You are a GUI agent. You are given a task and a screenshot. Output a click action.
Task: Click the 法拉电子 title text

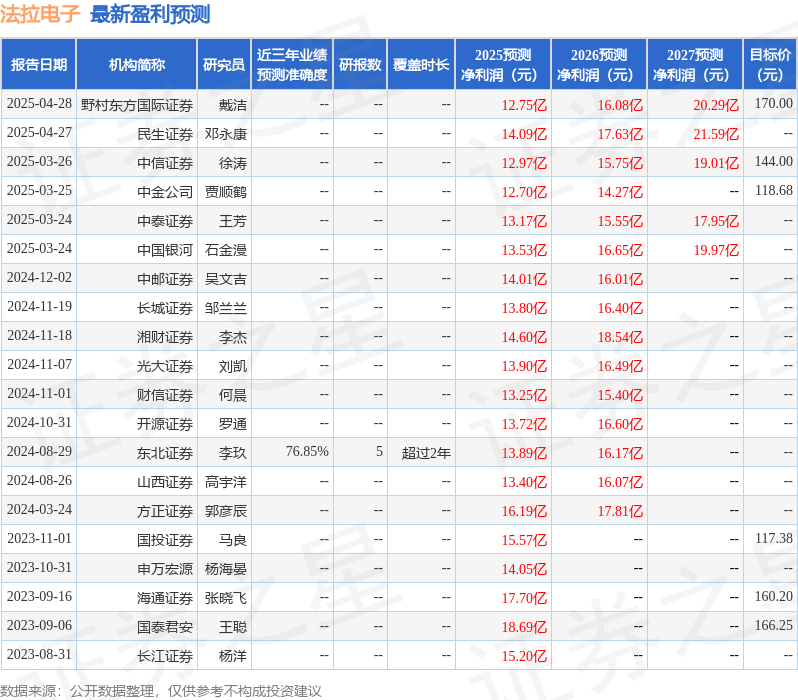[x=40, y=14]
